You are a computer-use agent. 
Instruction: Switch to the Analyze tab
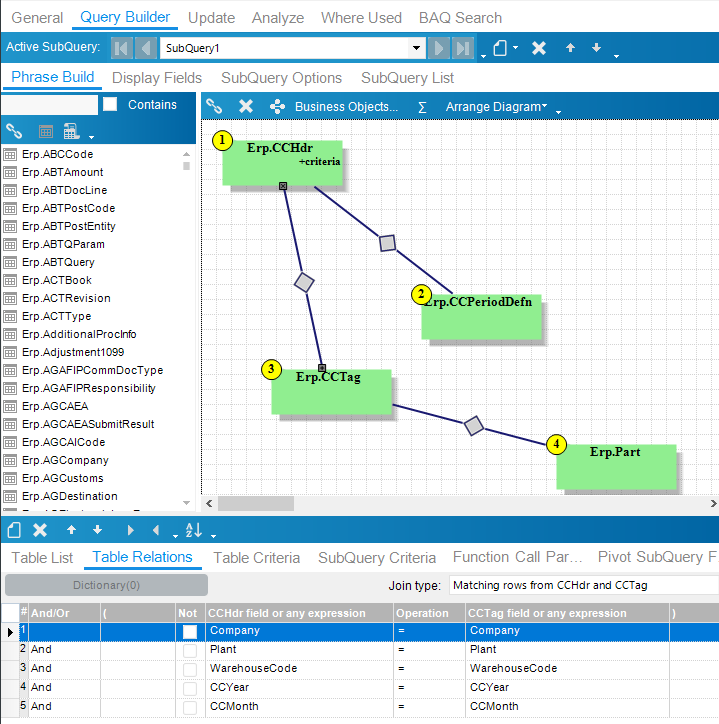pos(278,18)
